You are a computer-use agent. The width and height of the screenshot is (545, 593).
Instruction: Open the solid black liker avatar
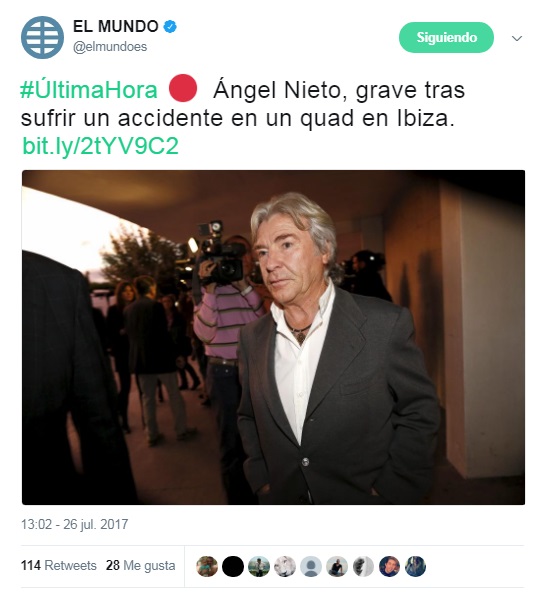pos(233,566)
